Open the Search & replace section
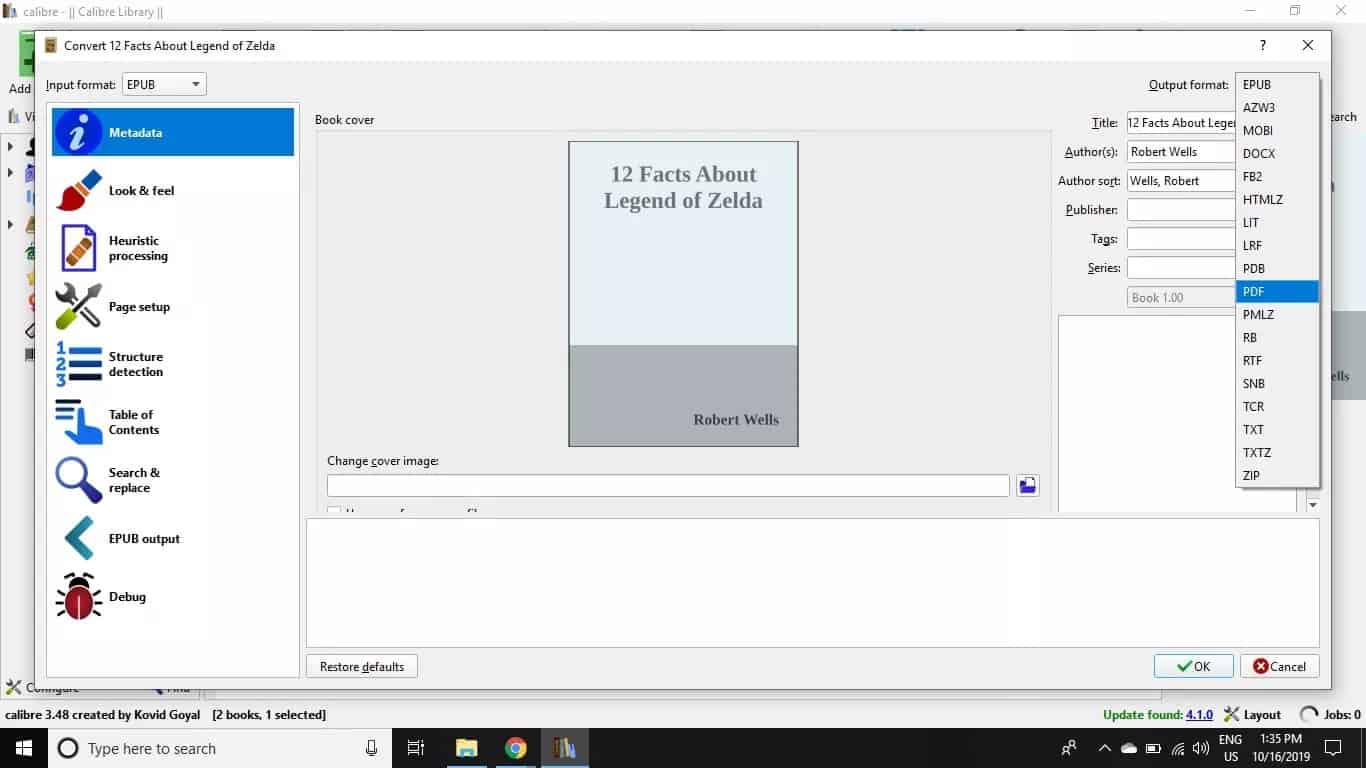The height and width of the screenshot is (768, 1366). (x=173, y=480)
